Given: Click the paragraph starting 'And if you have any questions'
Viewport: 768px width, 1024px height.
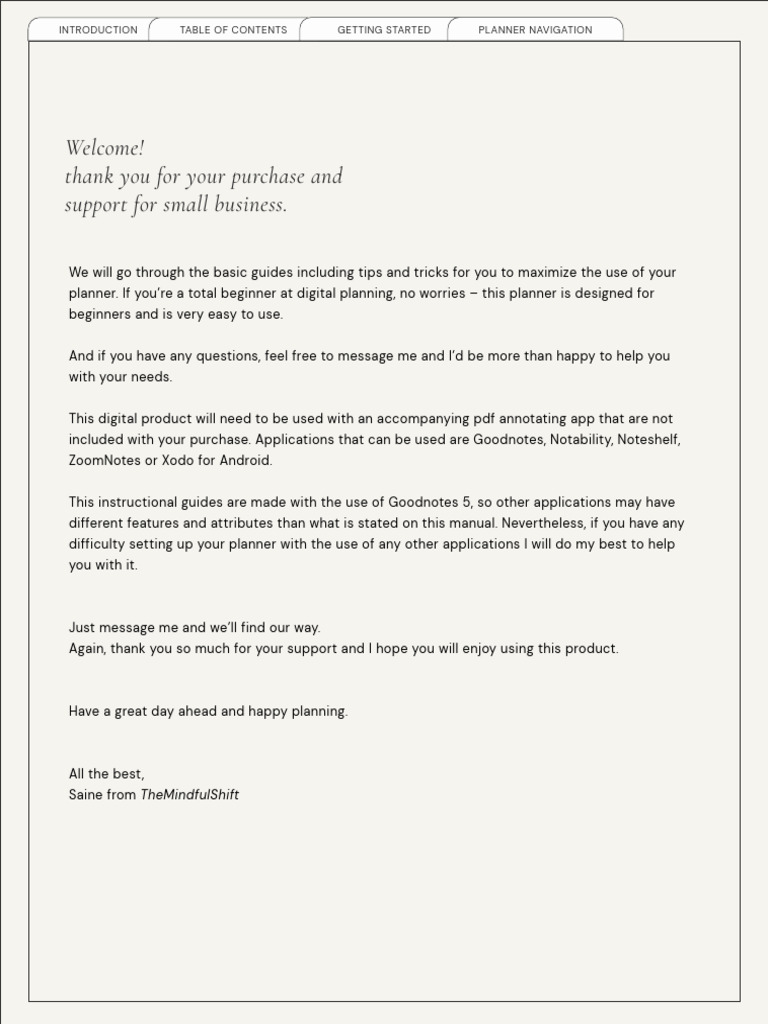Looking at the screenshot, I should [369, 366].
